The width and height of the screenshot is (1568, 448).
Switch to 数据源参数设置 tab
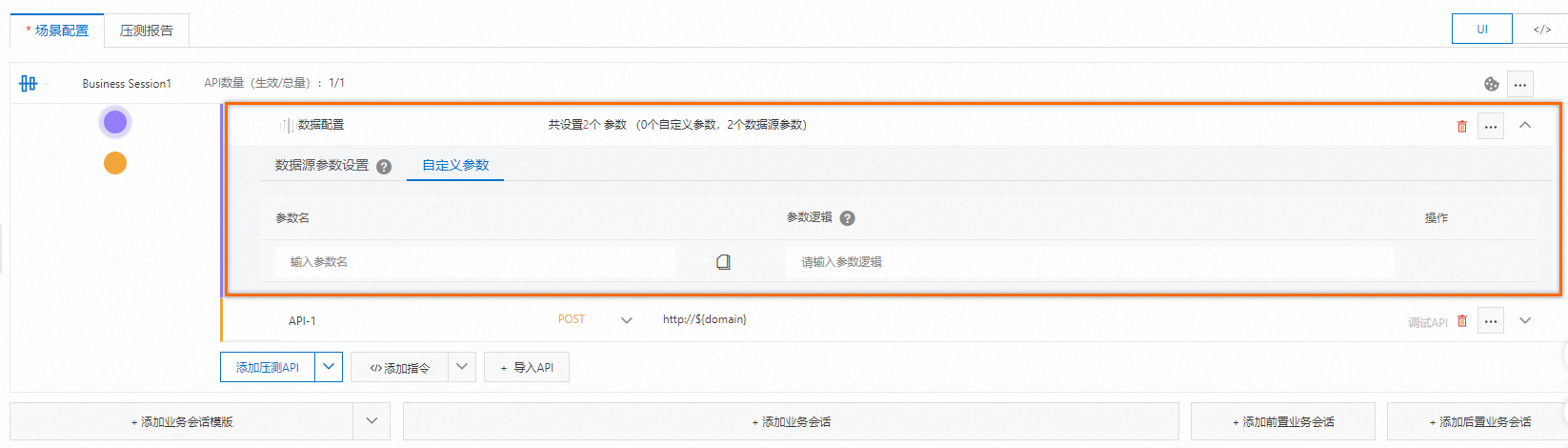(x=322, y=165)
